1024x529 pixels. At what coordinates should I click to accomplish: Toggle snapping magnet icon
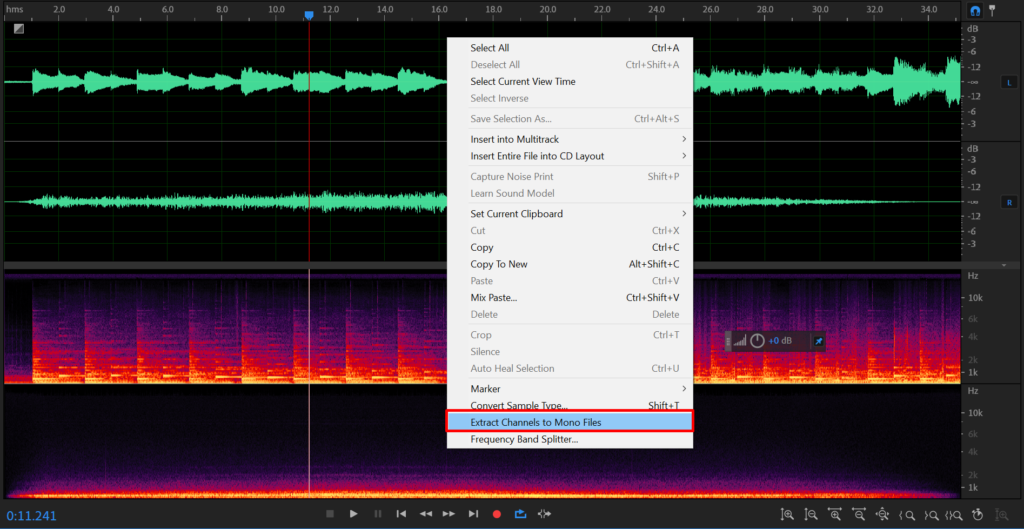[x=974, y=11]
